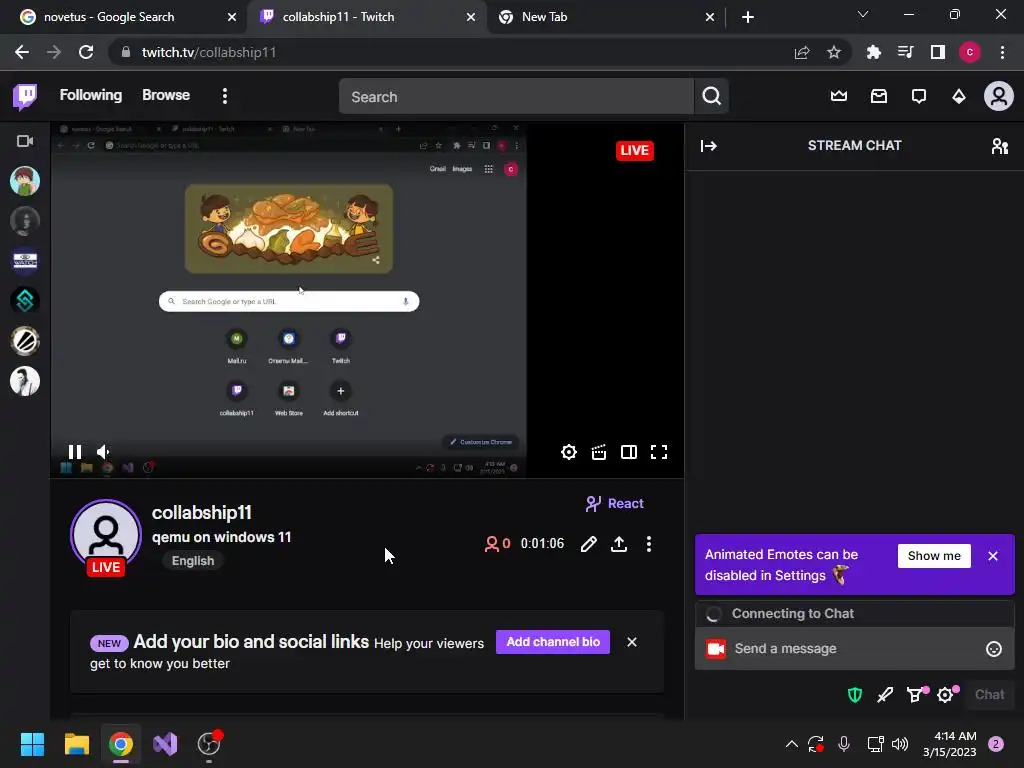Edit stream info with the pencil icon

588,544
